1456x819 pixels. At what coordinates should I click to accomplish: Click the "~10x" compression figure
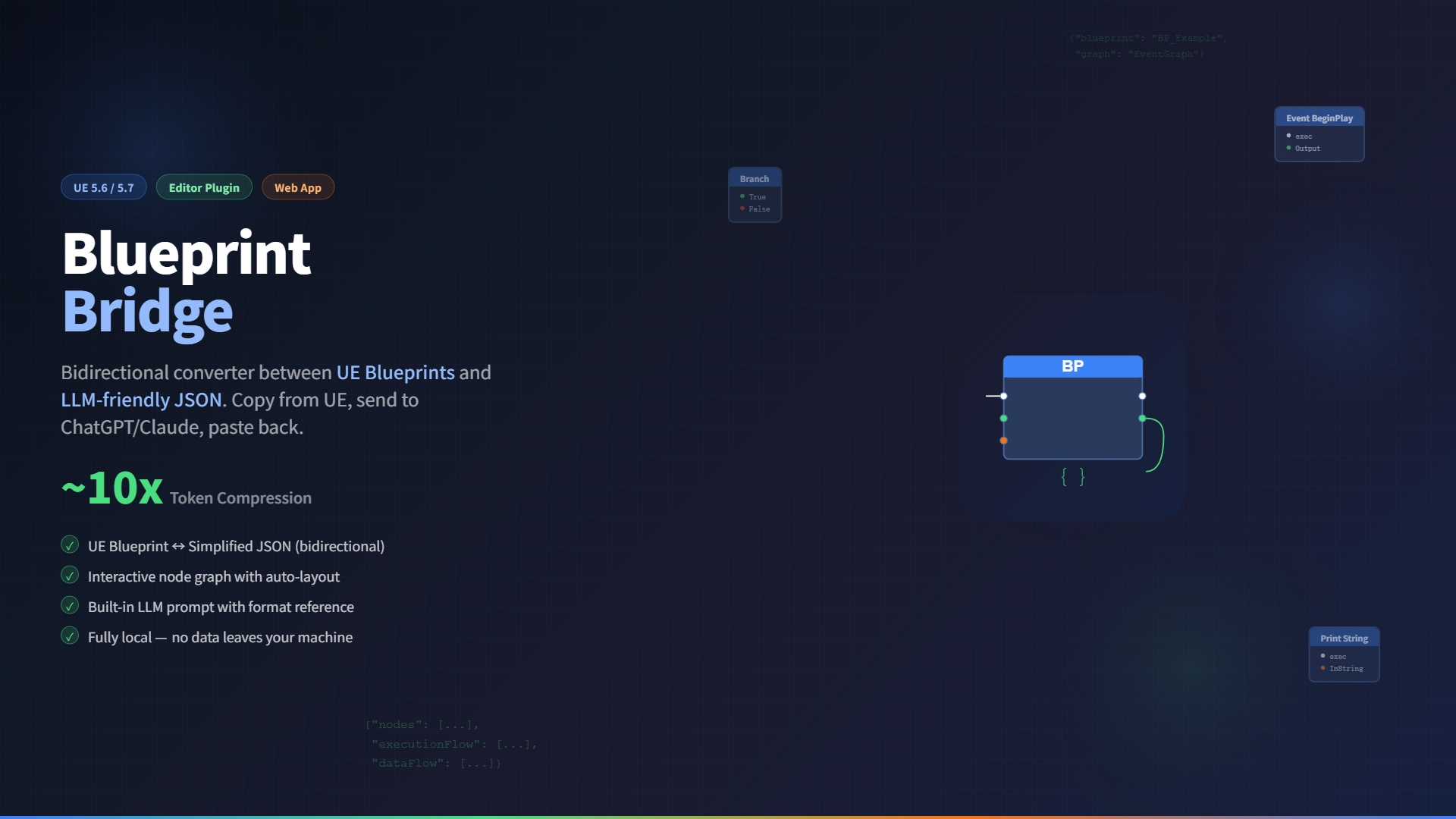click(112, 487)
